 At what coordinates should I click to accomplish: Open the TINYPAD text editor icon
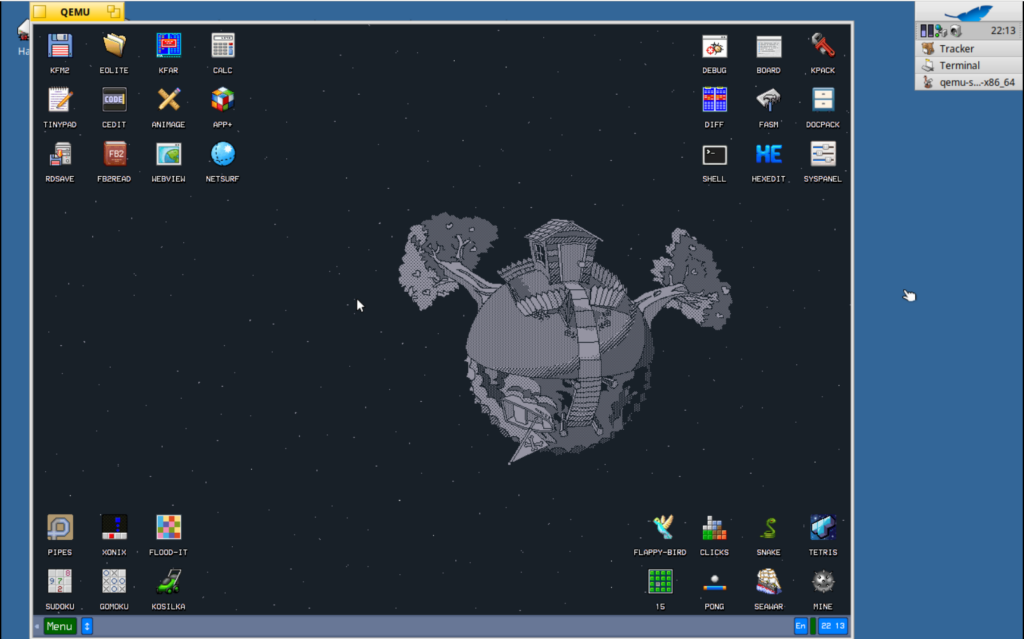(60, 100)
